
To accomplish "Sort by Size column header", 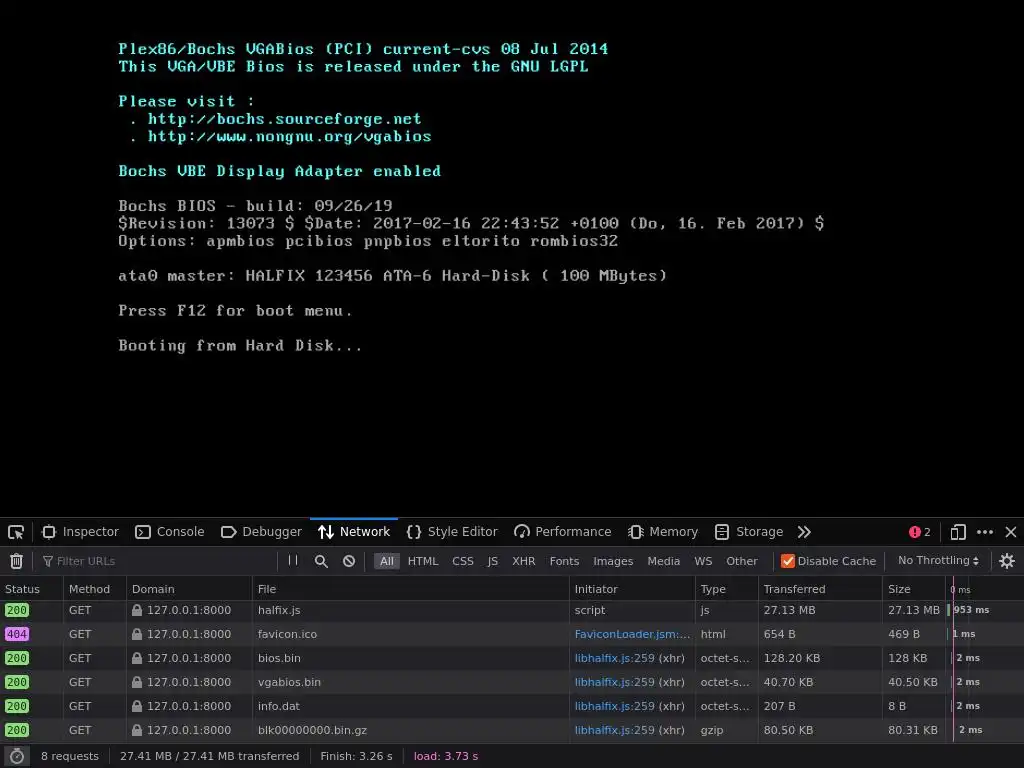I will tap(914, 589).
